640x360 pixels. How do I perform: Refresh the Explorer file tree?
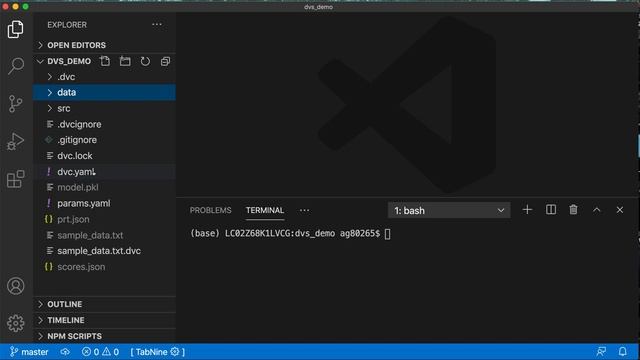(145, 61)
